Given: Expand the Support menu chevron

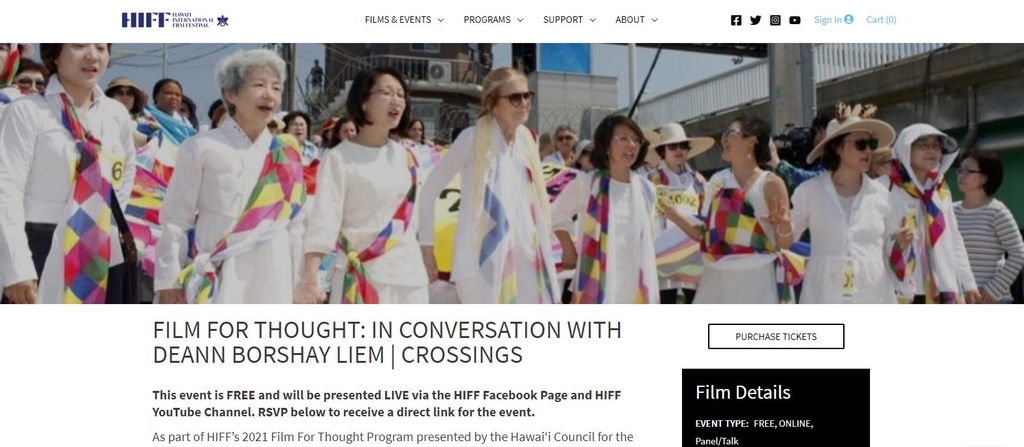Looking at the screenshot, I should [x=593, y=20].
